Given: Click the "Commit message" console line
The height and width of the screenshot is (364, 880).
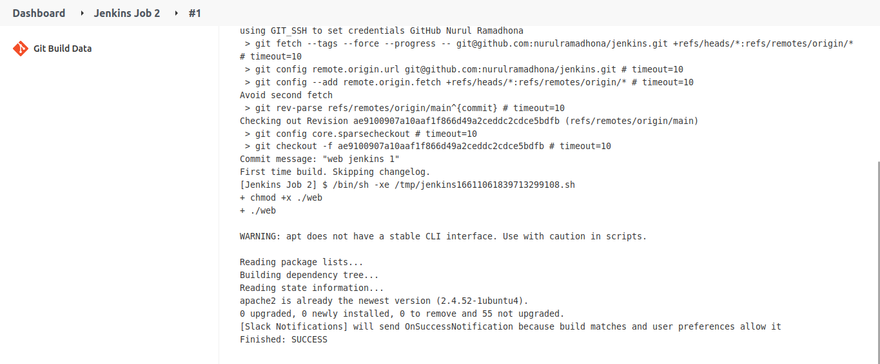Looking at the screenshot, I should 319,159.
